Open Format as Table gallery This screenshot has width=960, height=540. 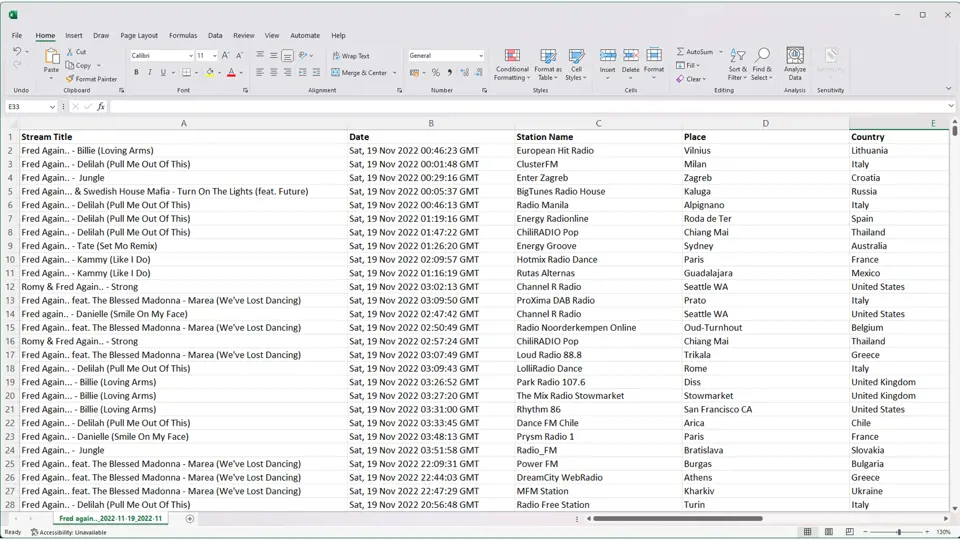tap(547, 64)
